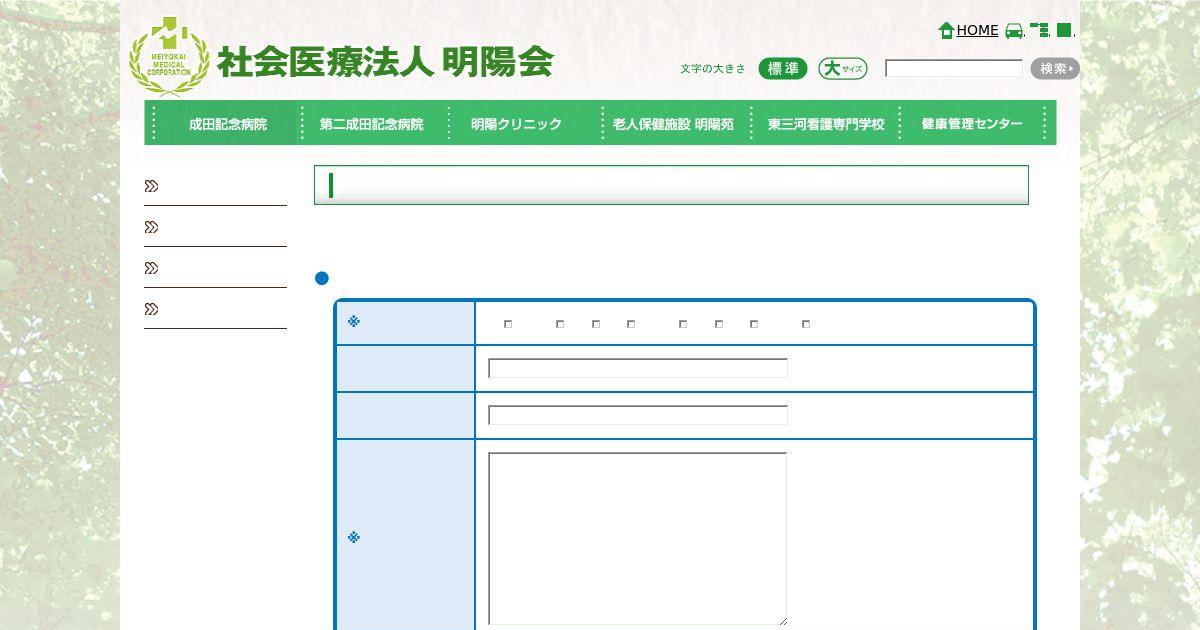Tick the first checkbox in the form row
This screenshot has height=630, width=1200.
[x=508, y=324]
